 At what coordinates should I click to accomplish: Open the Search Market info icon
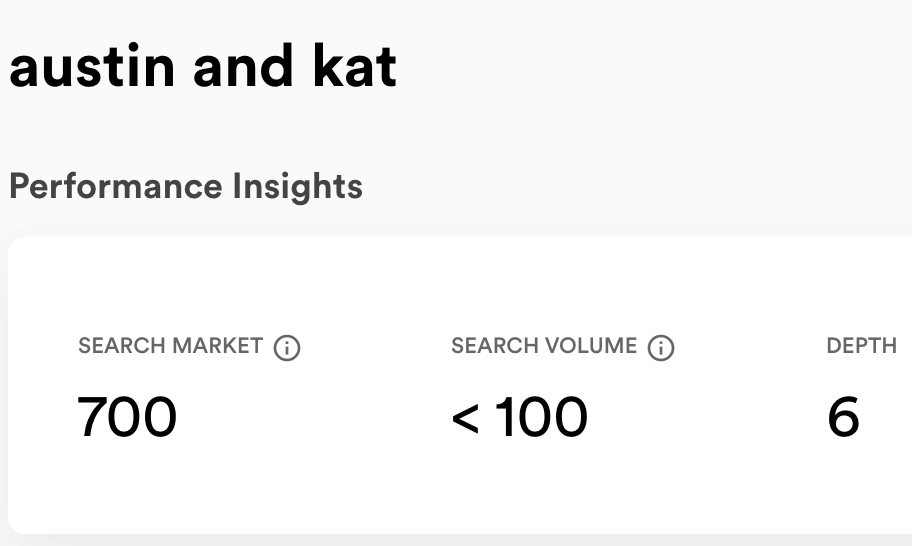click(287, 348)
